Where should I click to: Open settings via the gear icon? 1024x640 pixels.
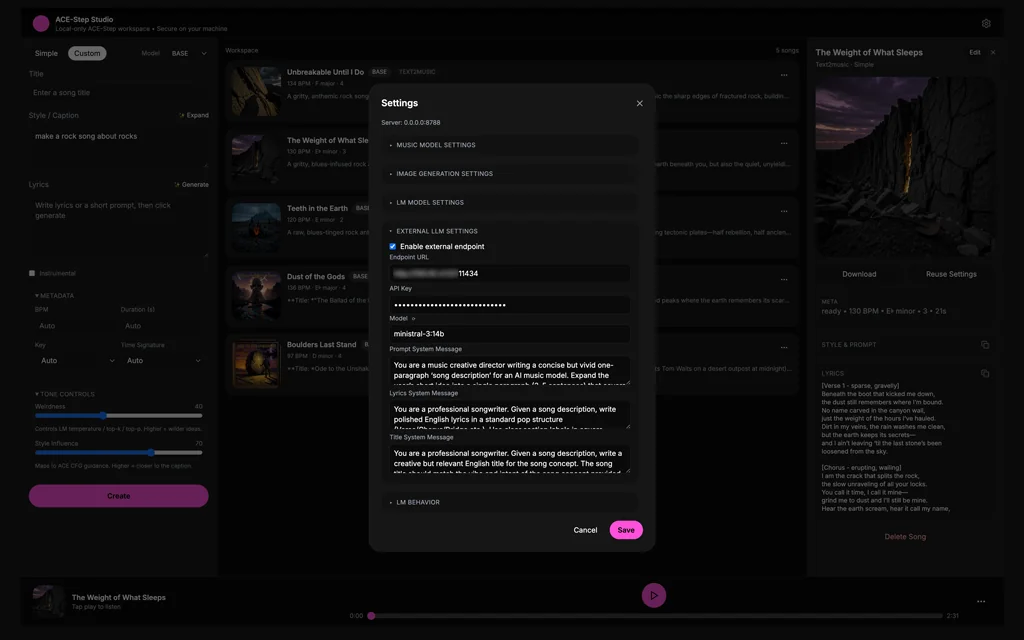[x=986, y=23]
